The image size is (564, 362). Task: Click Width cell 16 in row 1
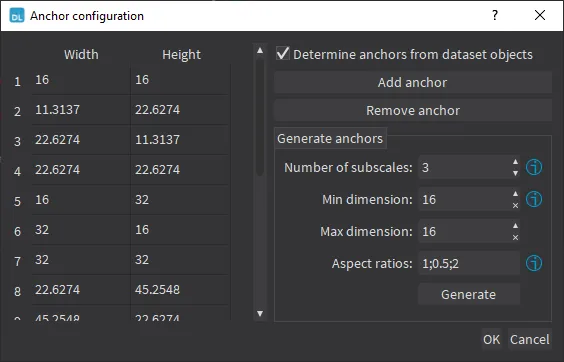pos(81,80)
